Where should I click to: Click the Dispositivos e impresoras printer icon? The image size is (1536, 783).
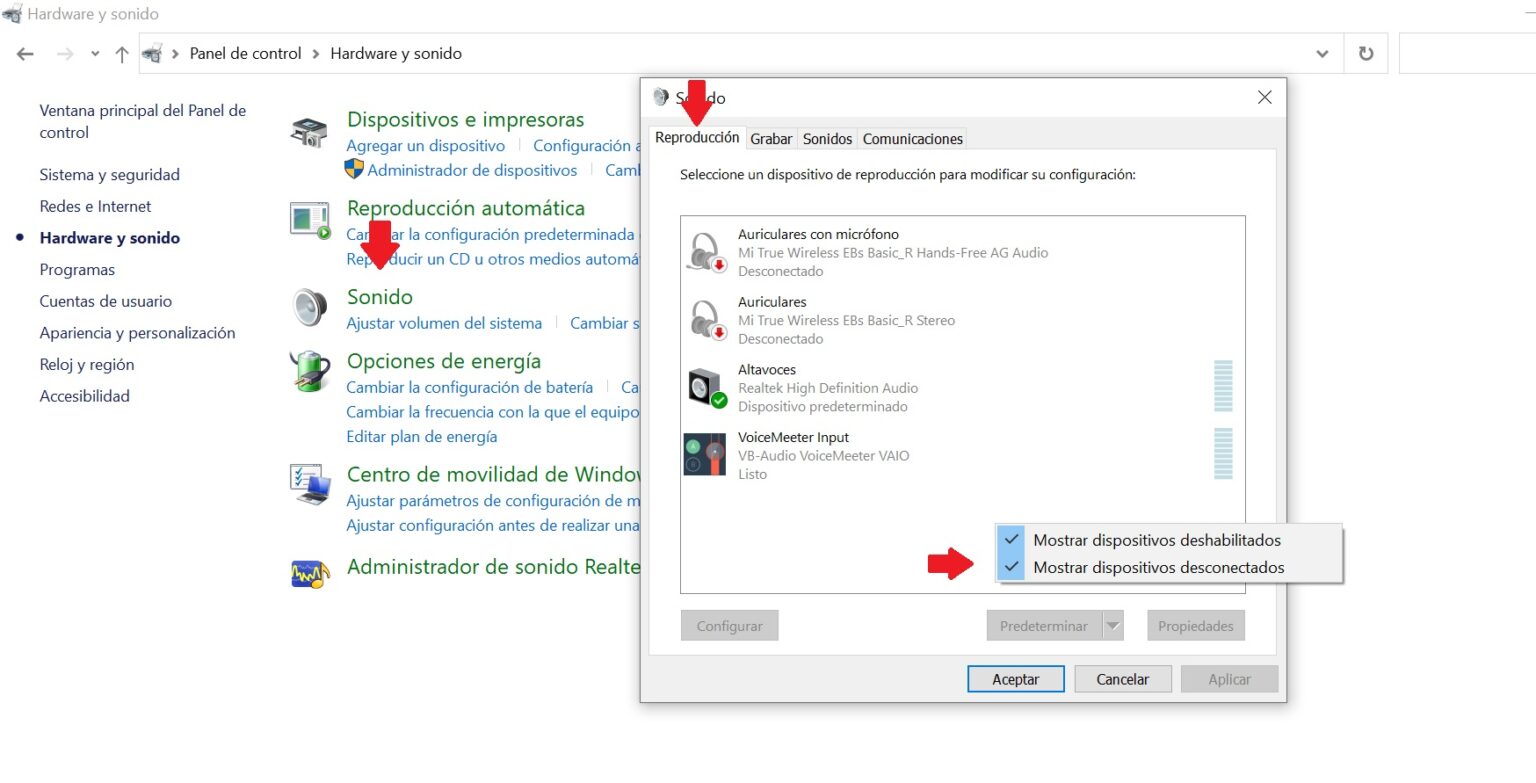coord(309,132)
